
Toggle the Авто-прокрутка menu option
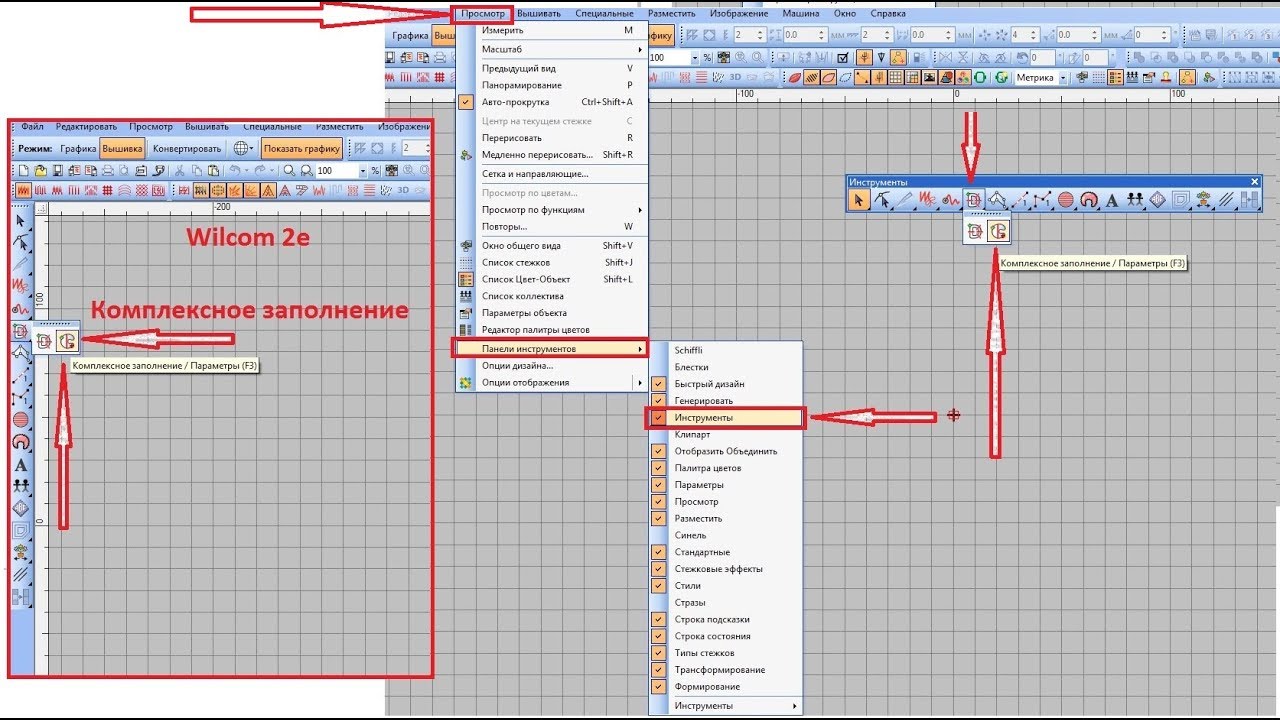552,102
